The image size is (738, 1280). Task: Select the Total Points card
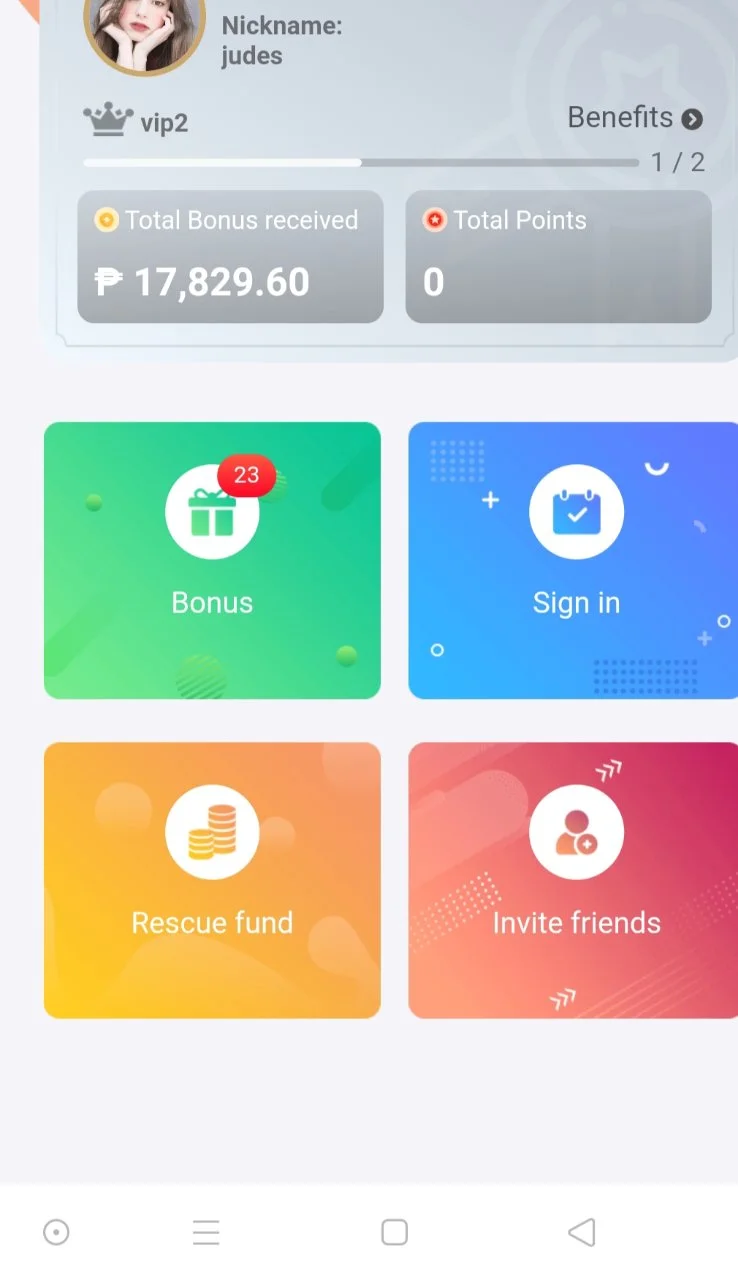pyautogui.click(x=558, y=257)
